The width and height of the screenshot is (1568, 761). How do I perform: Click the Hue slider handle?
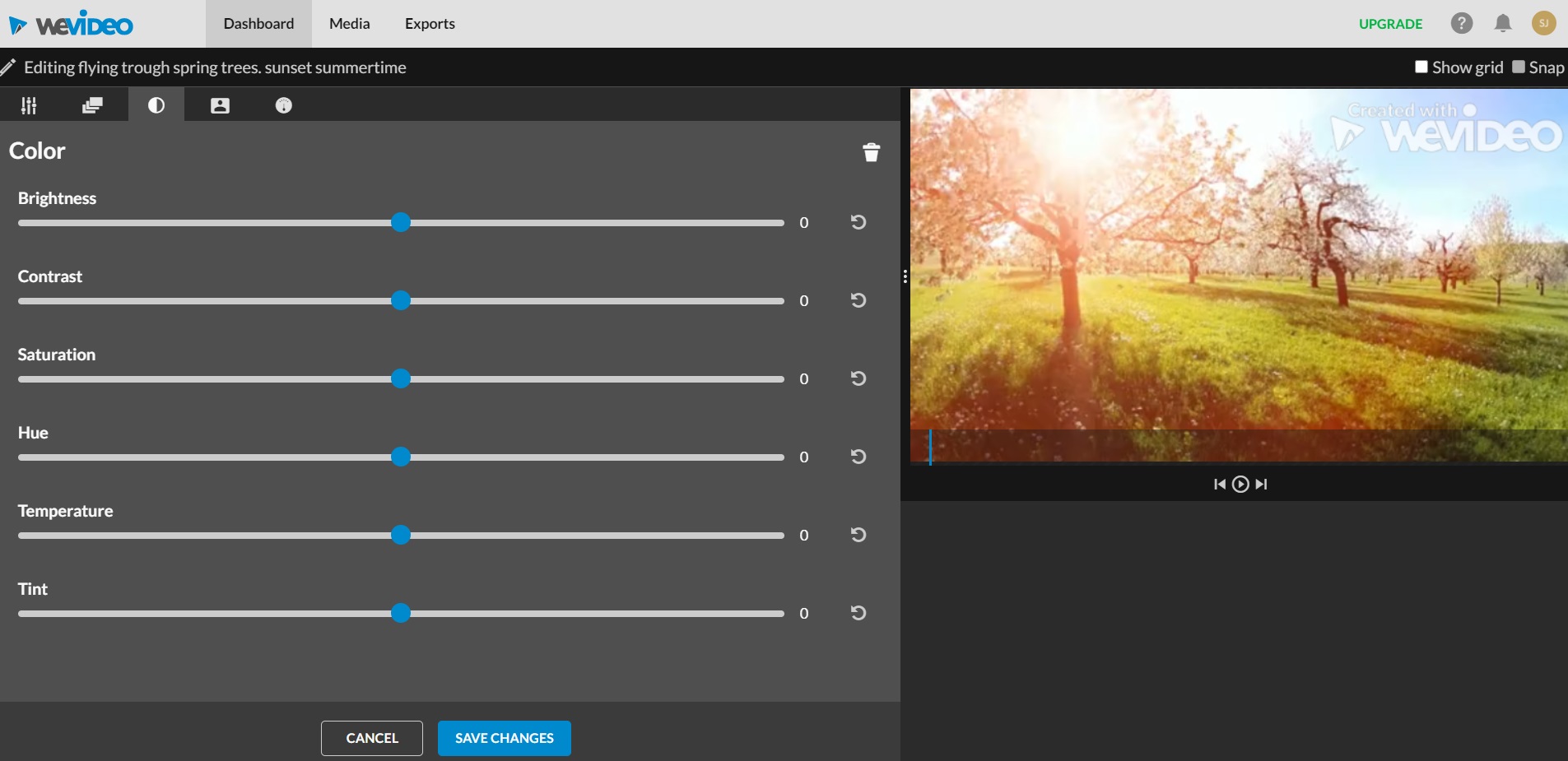401,457
